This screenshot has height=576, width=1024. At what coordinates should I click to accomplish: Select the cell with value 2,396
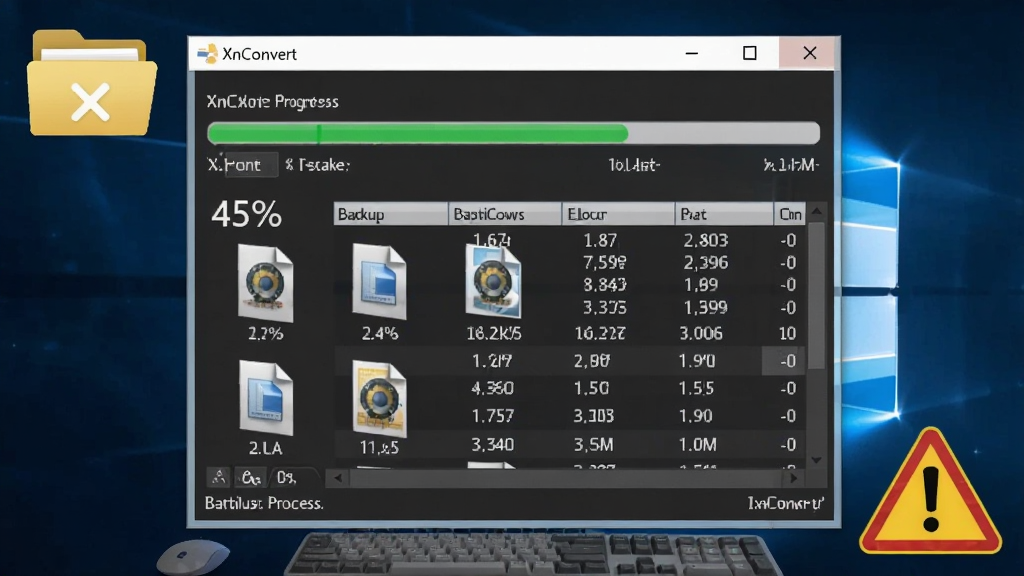pyautogui.click(x=706, y=263)
